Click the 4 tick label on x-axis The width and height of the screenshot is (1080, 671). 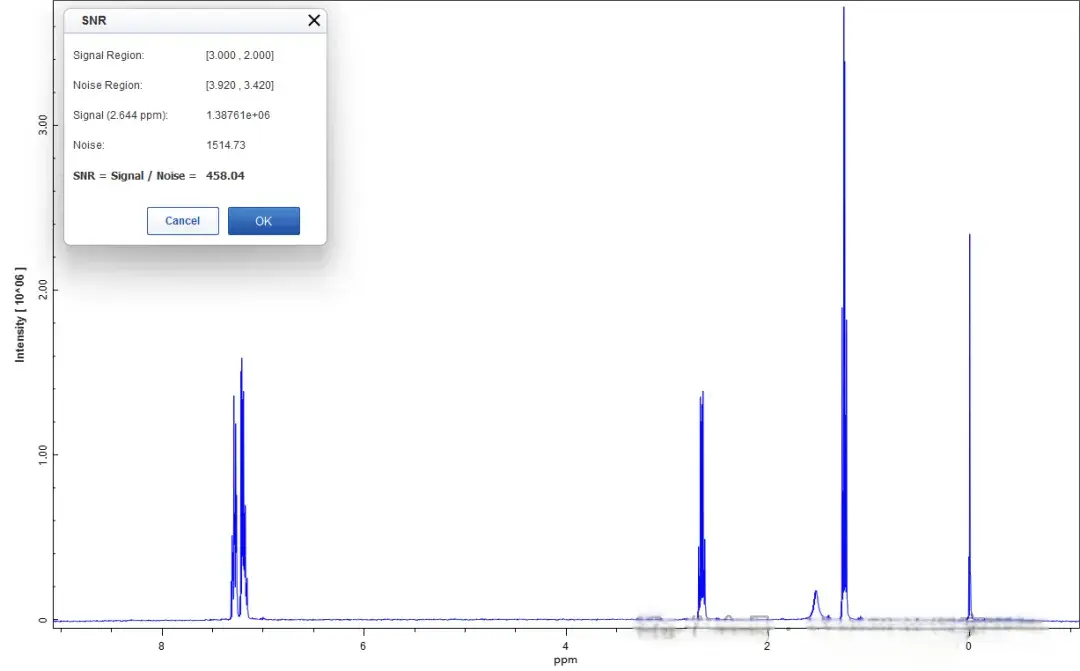tap(565, 646)
